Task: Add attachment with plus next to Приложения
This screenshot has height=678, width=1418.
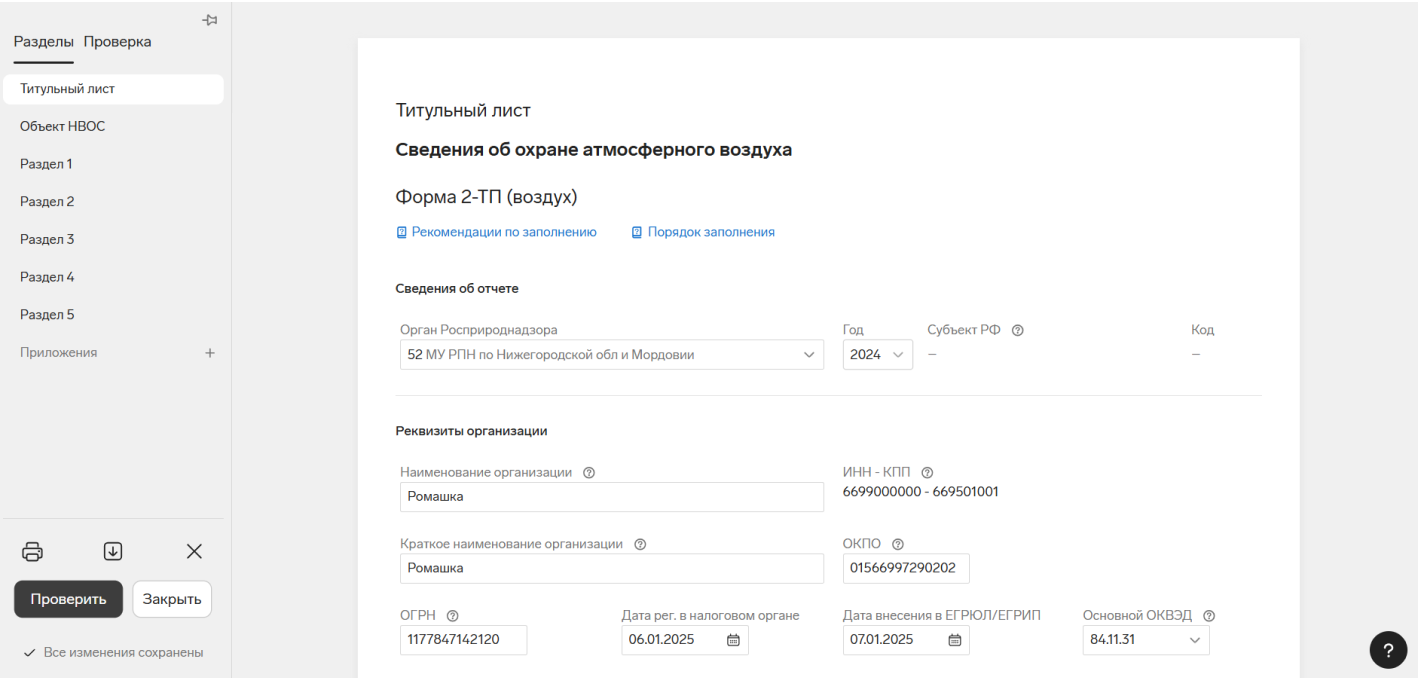Action: click(x=210, y=353)
